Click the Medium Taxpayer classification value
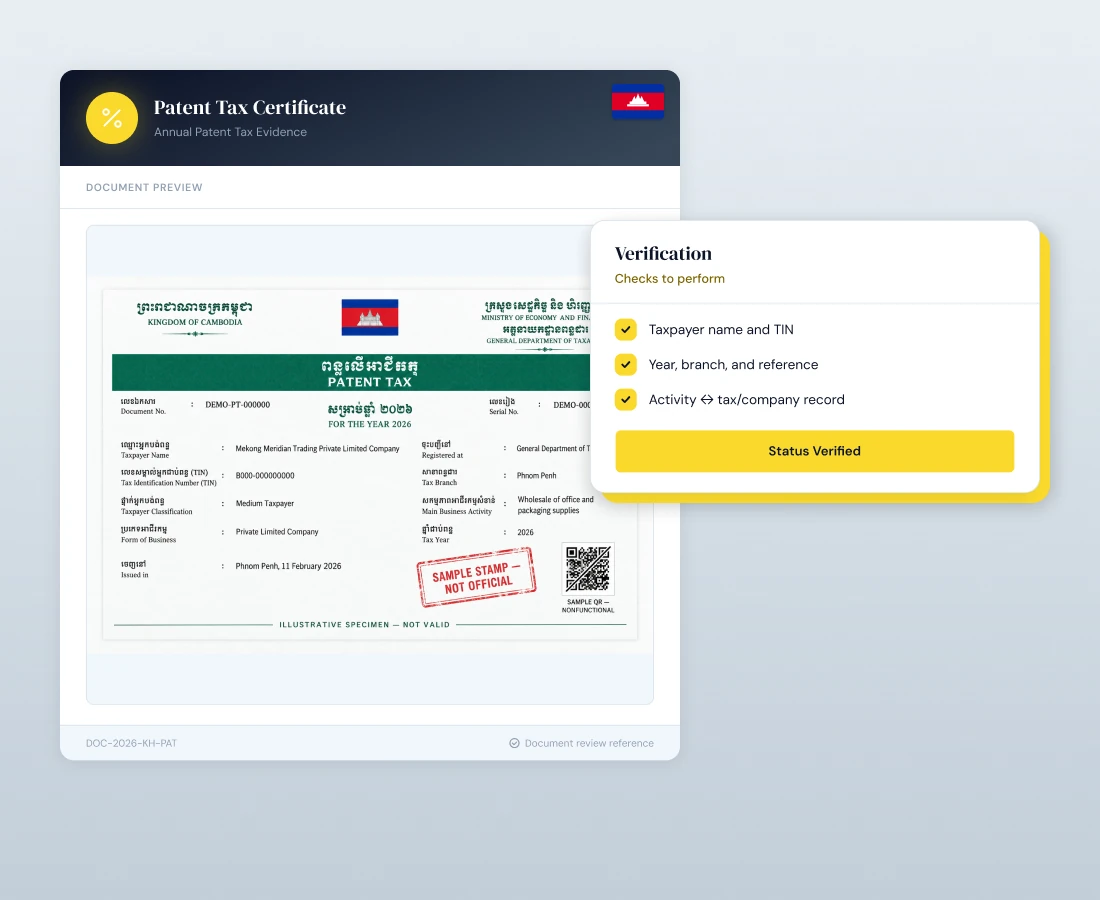 pos(264,504)
